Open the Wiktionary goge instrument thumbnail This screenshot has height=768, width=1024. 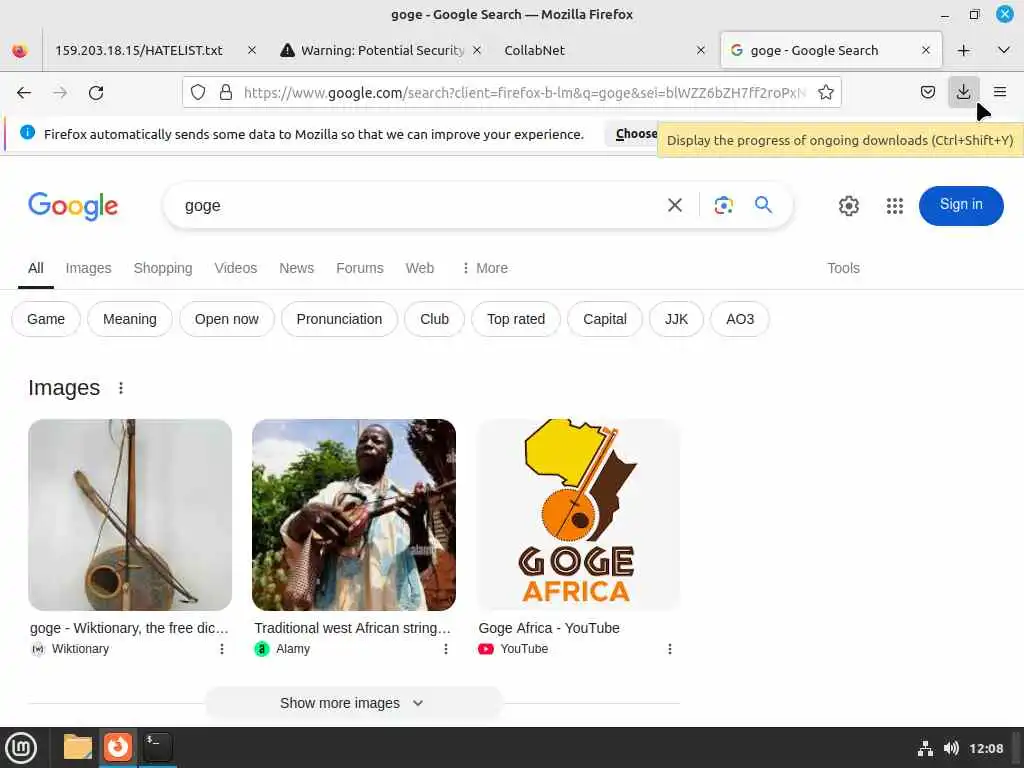130,515
